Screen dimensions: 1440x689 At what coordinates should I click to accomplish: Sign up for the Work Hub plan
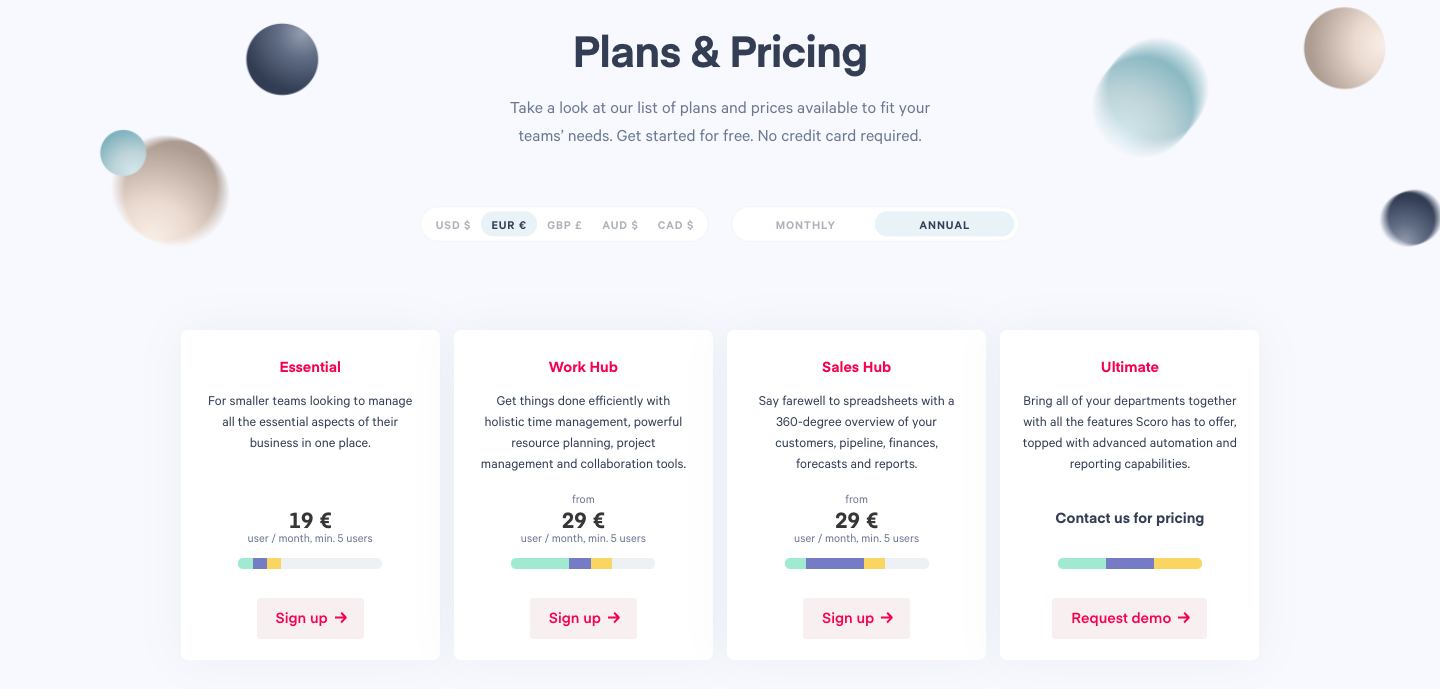coord(583,618)
